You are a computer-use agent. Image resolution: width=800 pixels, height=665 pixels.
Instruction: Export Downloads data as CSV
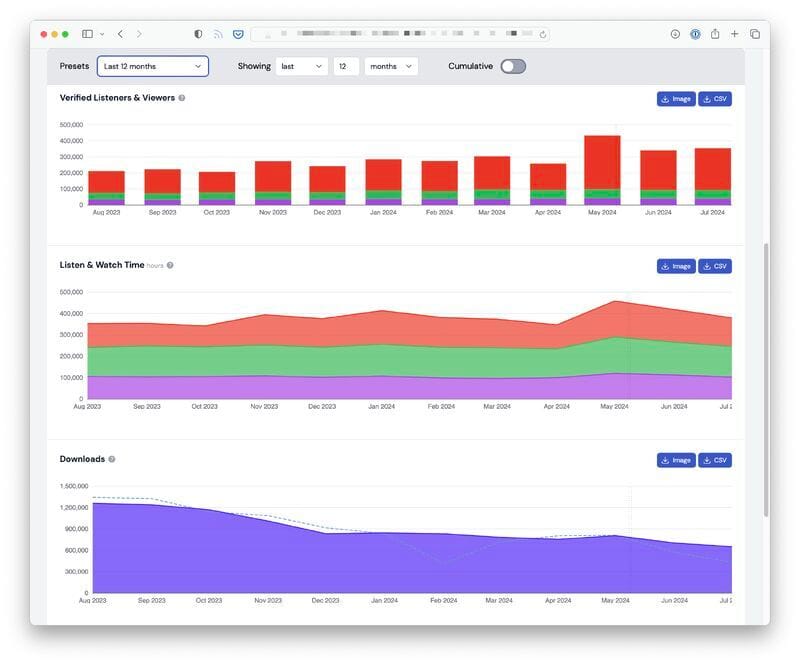(715, 460)
